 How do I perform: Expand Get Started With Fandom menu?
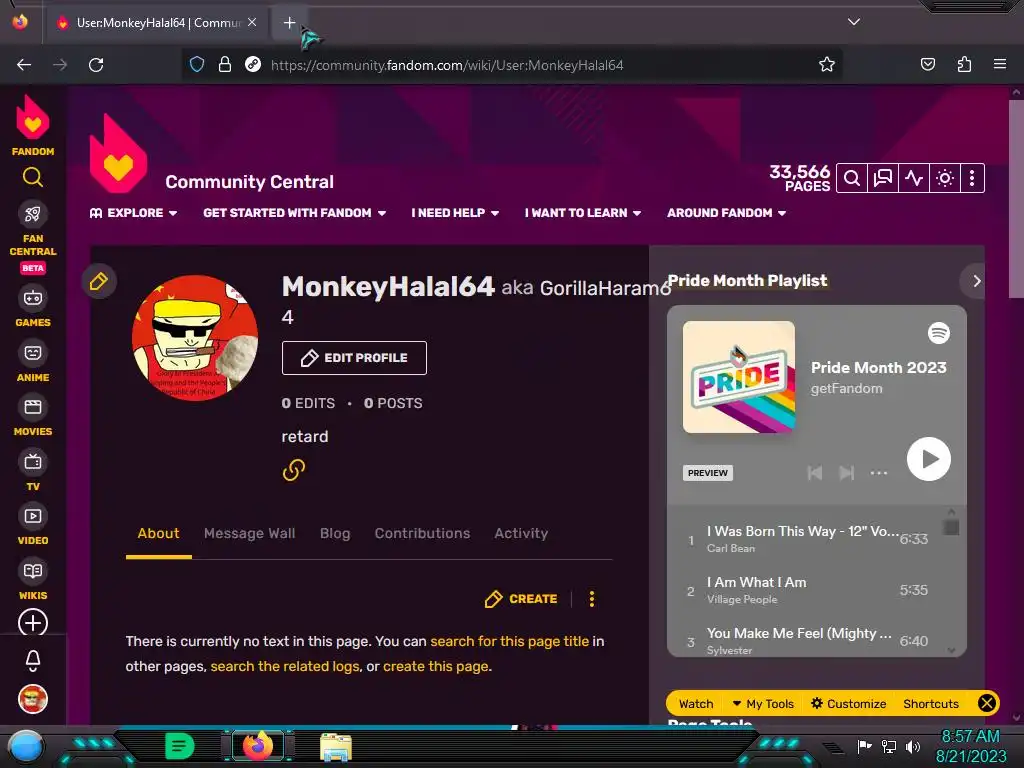tap(295, 213)
